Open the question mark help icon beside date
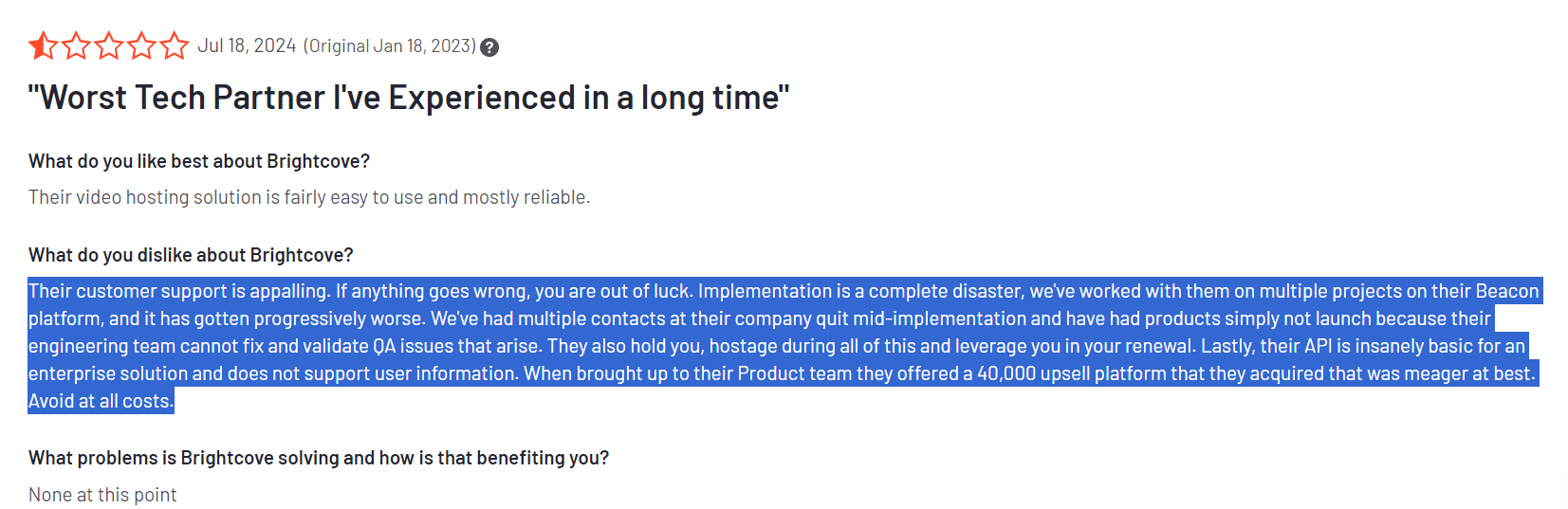Screen dimensions: 1568x509 (x=489, y=47)
